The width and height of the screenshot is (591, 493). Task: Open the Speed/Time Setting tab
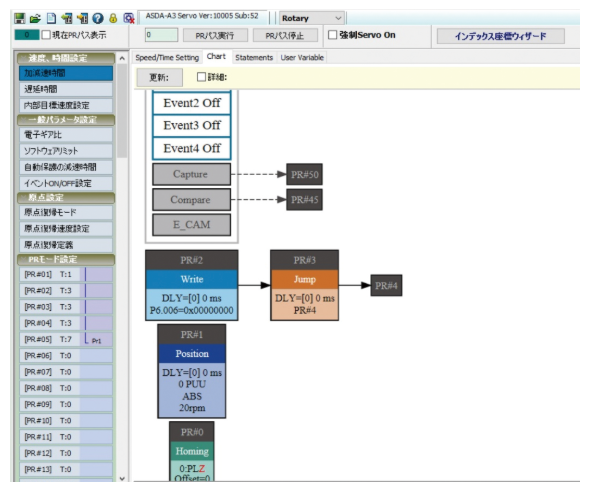(167, 58)
